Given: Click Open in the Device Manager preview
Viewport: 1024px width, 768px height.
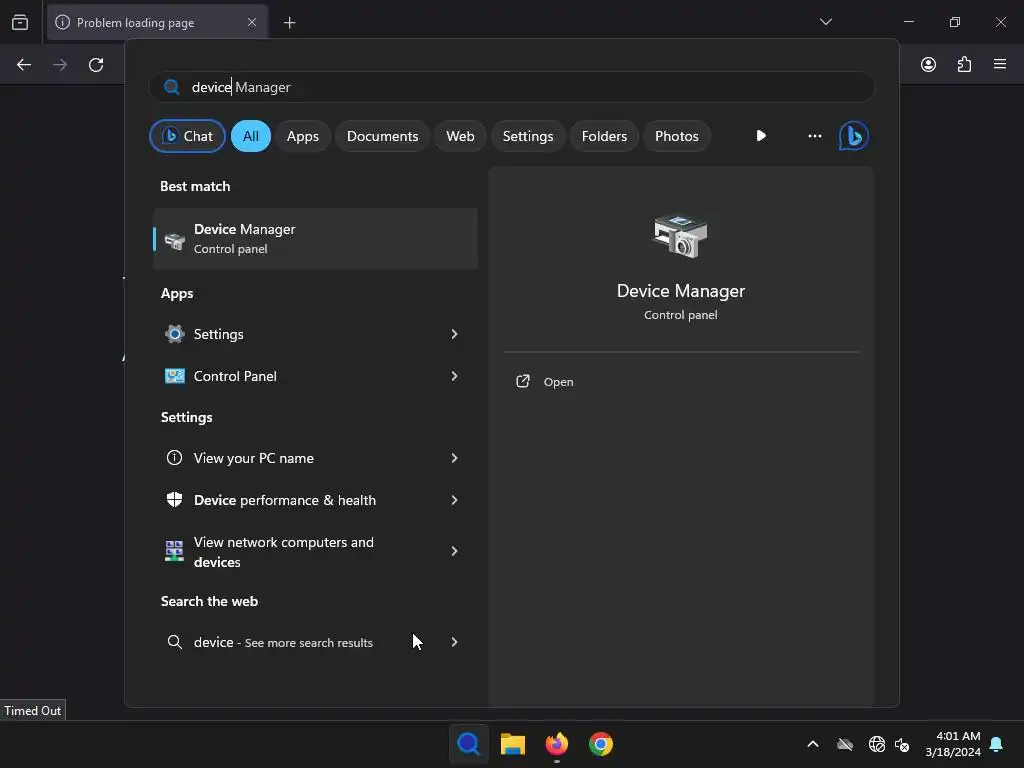Looking at the screenshot, I should coord(558,382).
